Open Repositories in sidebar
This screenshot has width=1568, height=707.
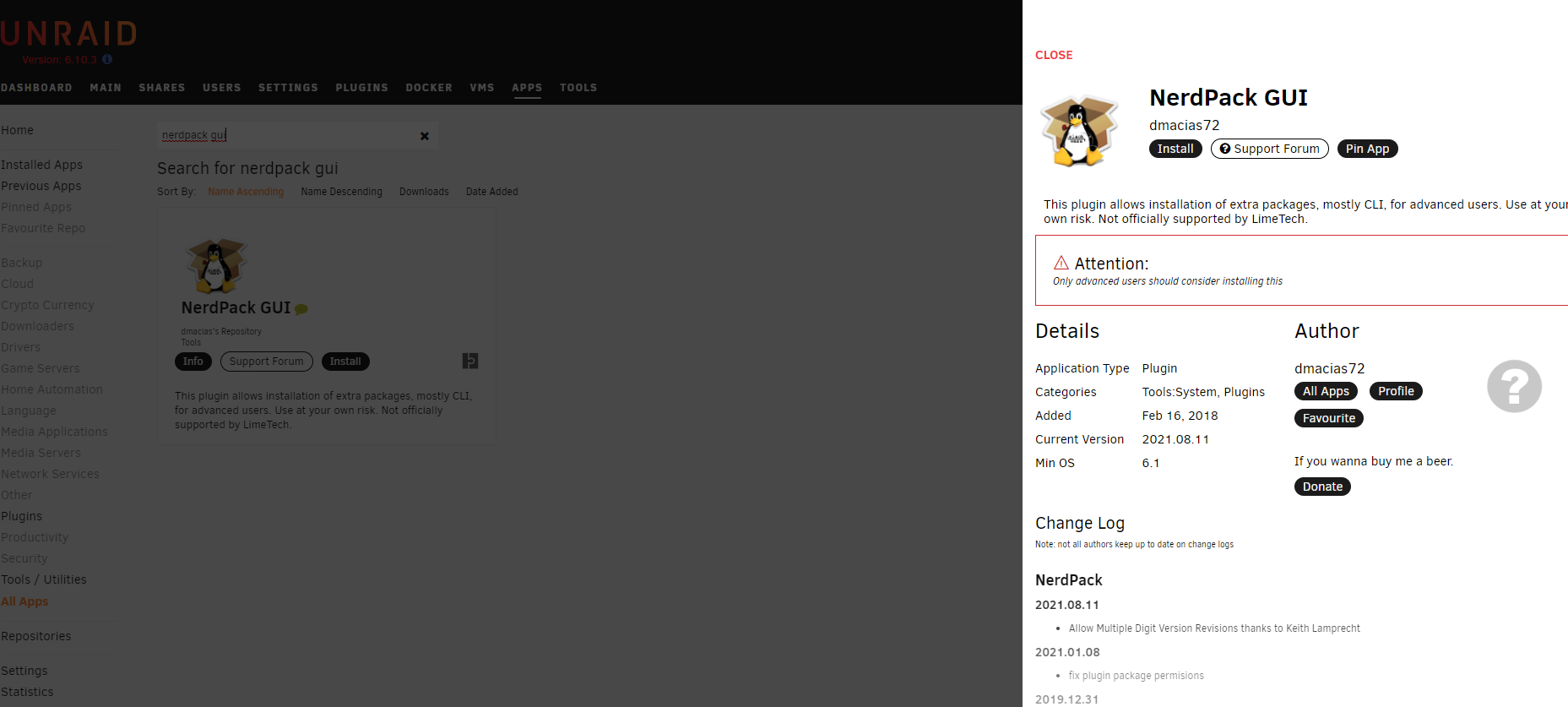pyautogui.click(x=35, y=636)
